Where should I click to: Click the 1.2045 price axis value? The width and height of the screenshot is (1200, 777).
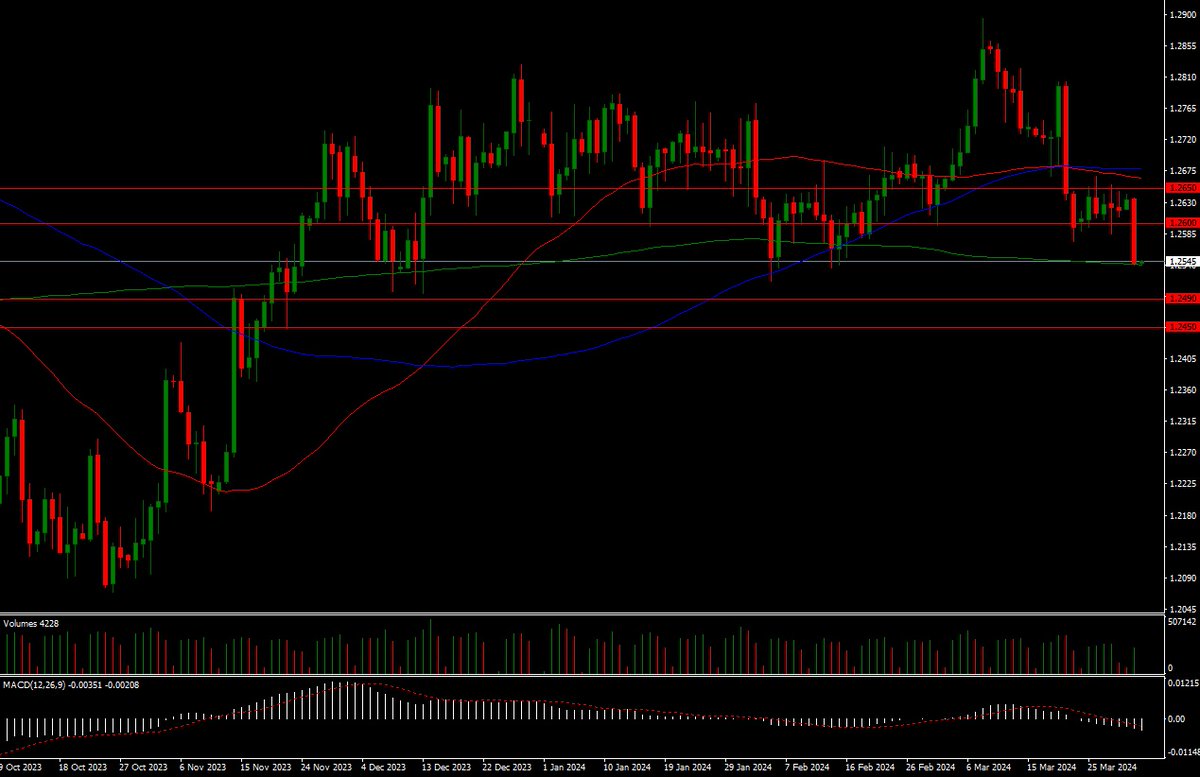pyautogui.click(x=1183, y=610)
